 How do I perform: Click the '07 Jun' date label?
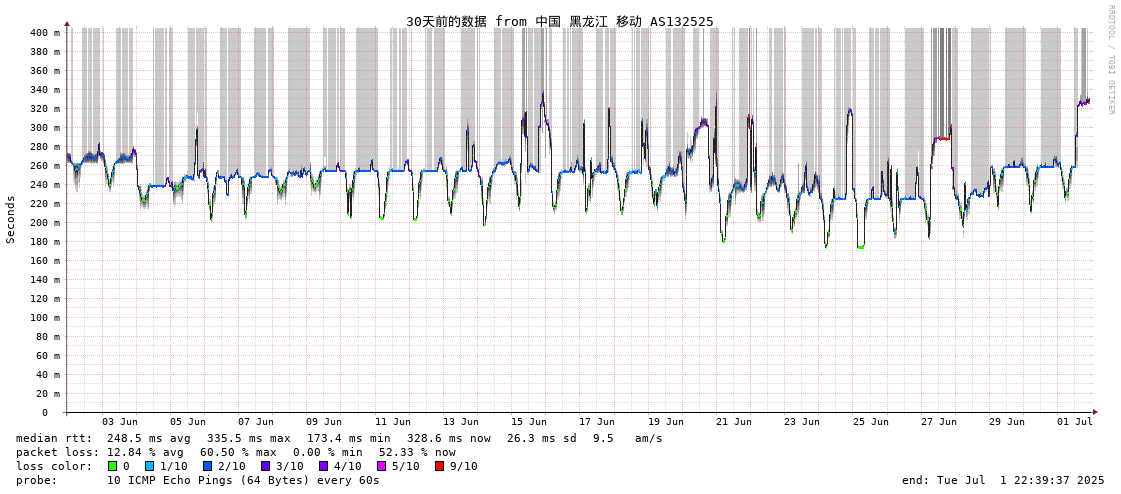tap(256, 422)
